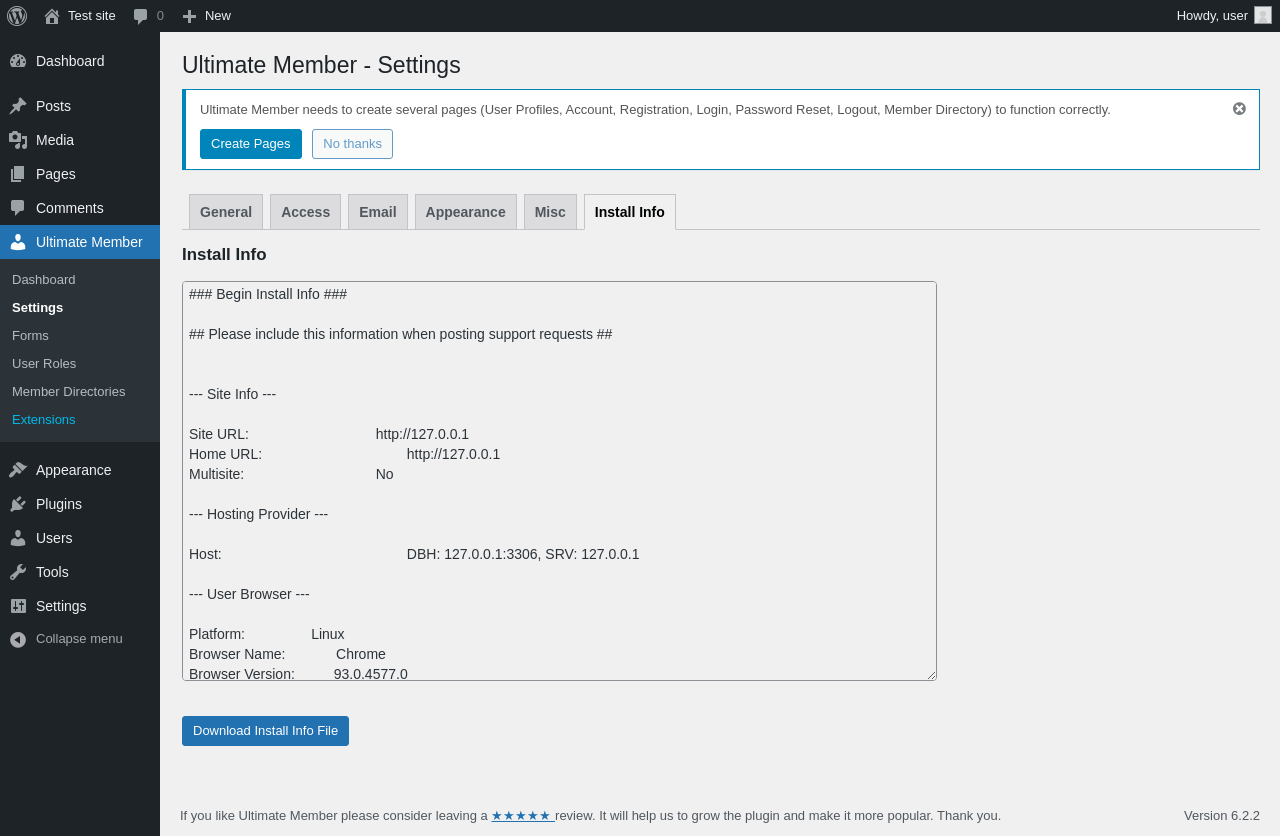Click the No thanks button
1280x836 pixels.
[x=352, y=144]
